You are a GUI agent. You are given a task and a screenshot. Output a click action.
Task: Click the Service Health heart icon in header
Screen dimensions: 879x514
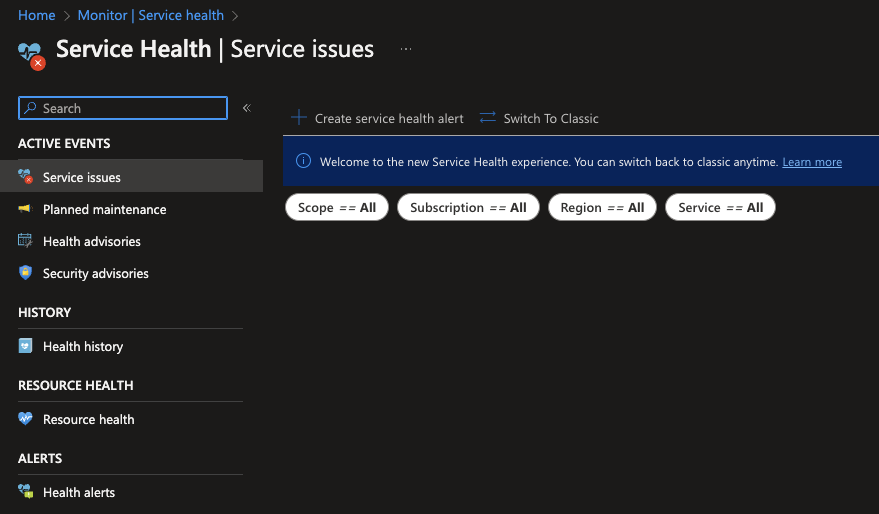[31, 55]
